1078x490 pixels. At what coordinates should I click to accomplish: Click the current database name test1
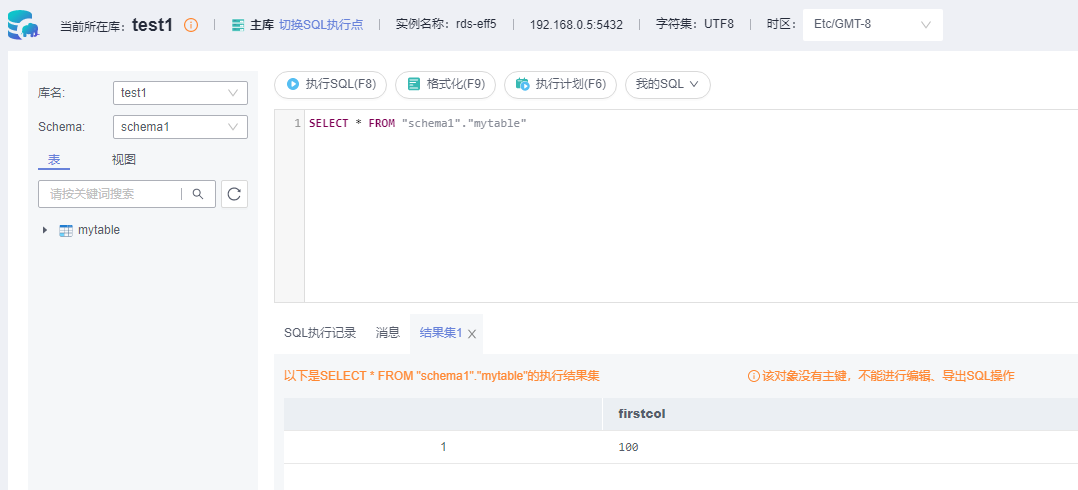(152, 25)
